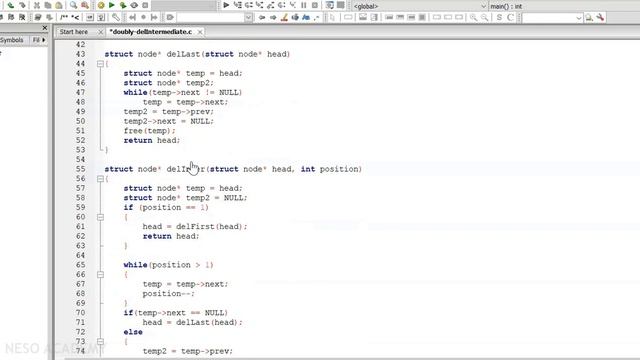The image size is (640, 360).
Task: Insert a /** block comment
Action: click(64, 17)
